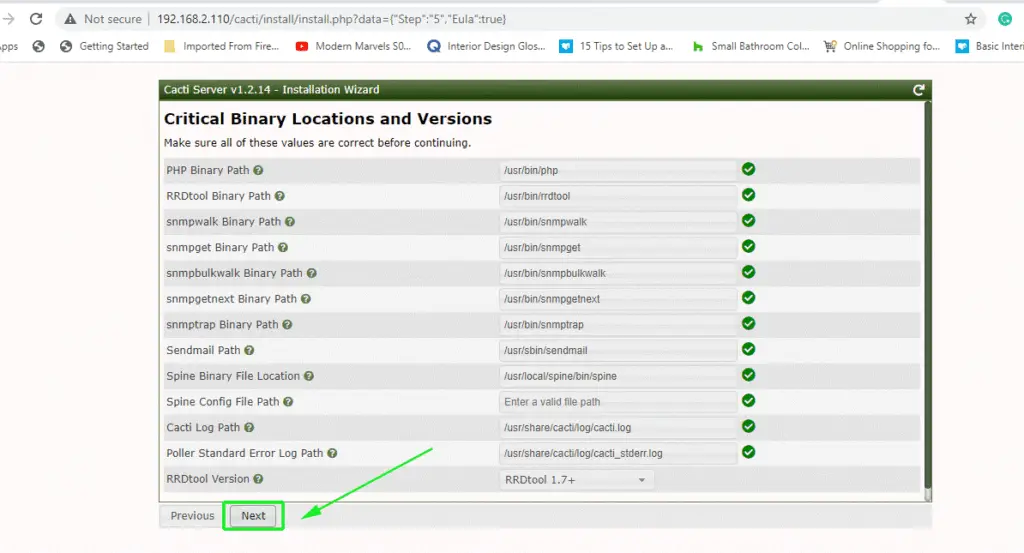This screenshot has height=553, width=1024.
Task: Open the Grammarly extension icon
Action: [1005, 19]
